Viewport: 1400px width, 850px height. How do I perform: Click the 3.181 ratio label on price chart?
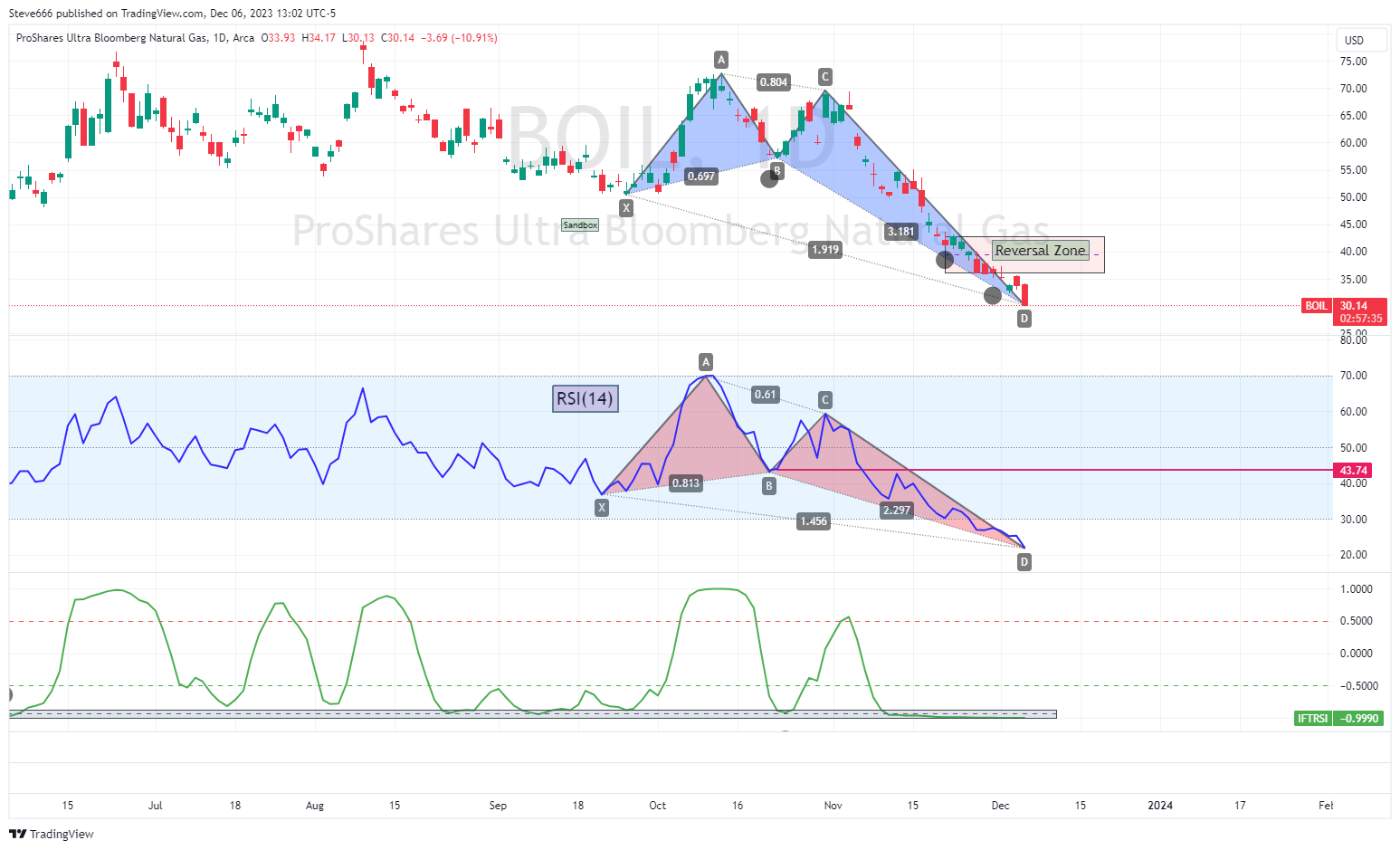(x=901, y=232)
